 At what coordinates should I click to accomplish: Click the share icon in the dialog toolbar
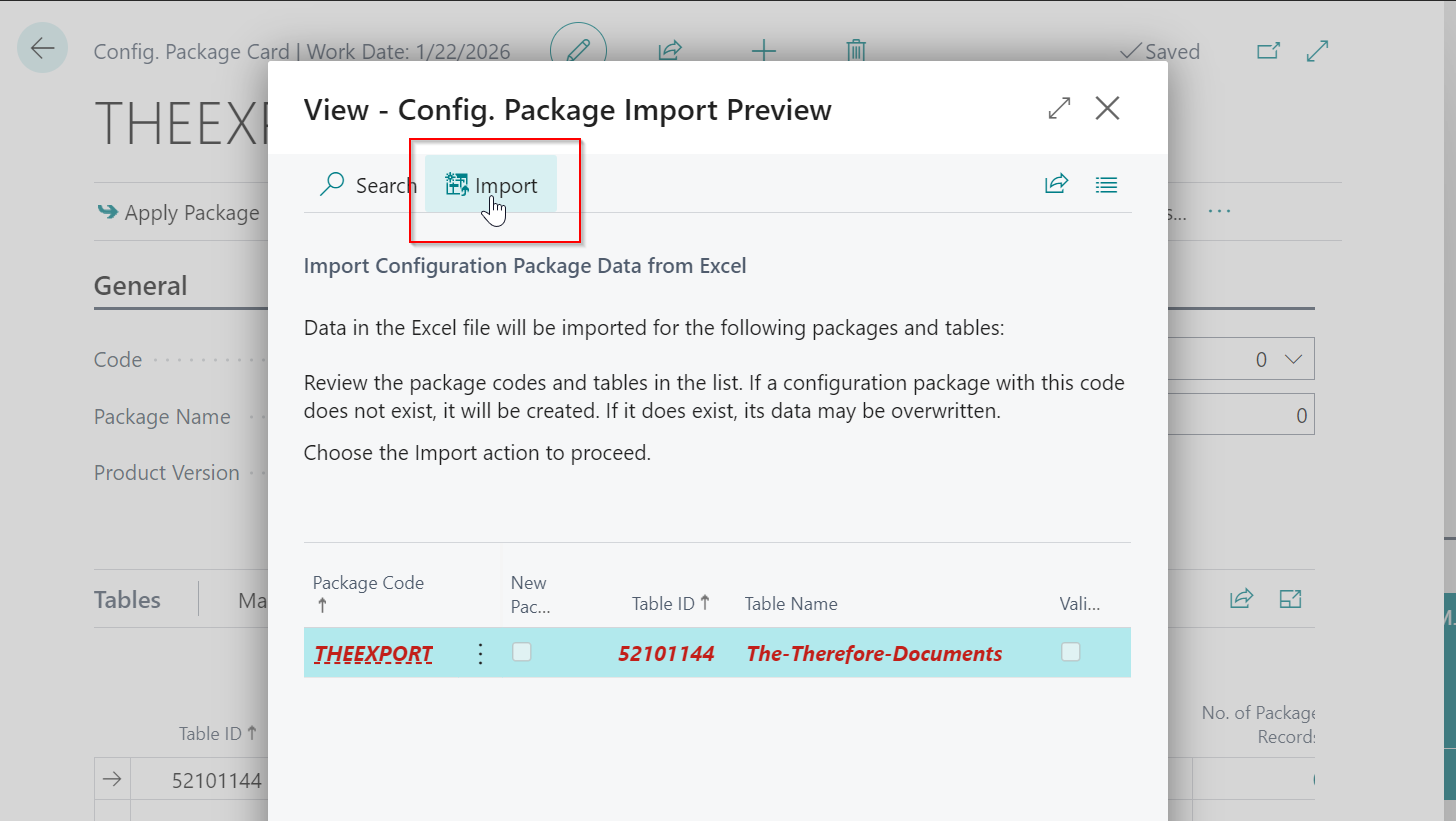coord(1056,184)
